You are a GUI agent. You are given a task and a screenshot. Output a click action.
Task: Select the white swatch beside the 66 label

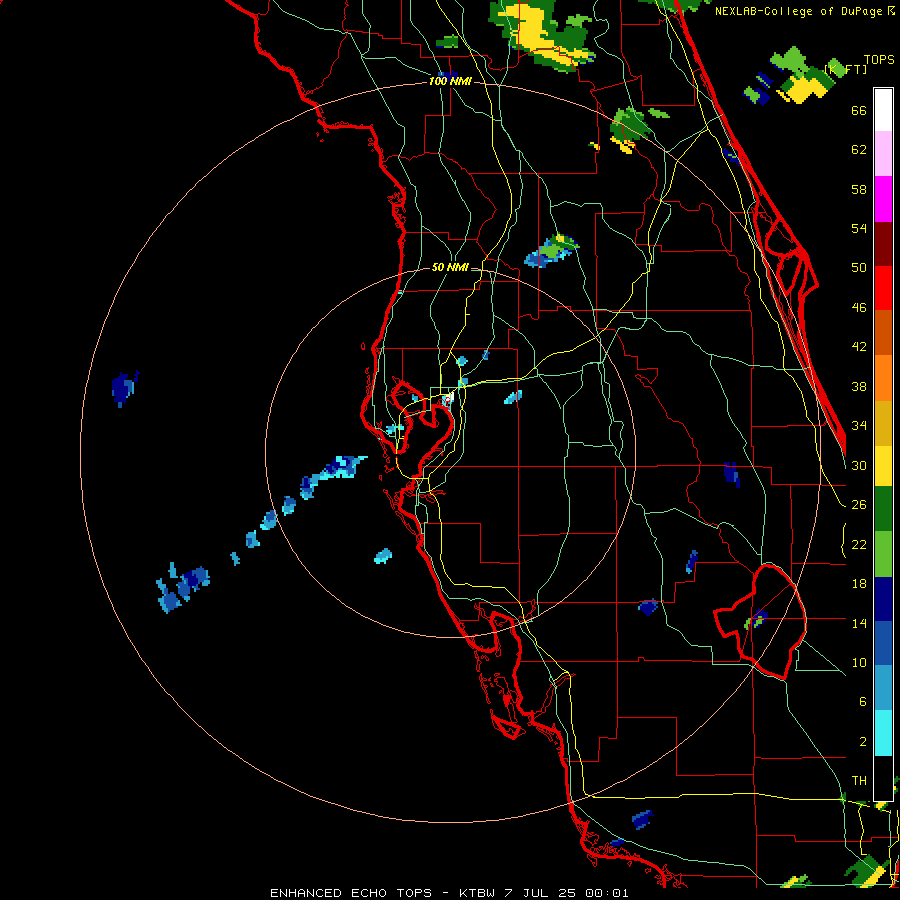(x=883, y=110)
